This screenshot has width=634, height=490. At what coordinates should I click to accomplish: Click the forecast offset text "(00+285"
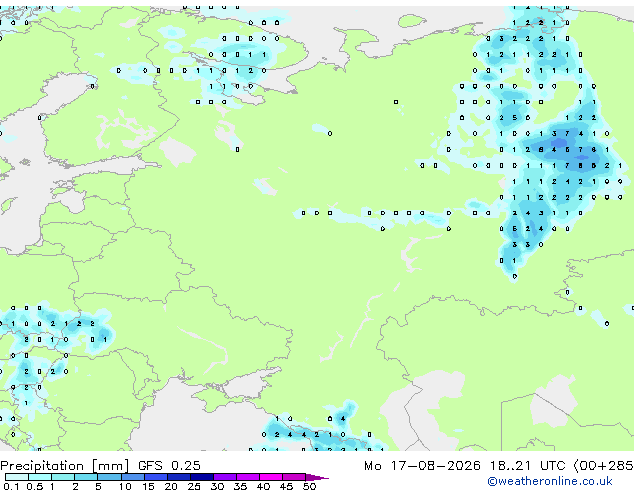click(603, 465)
